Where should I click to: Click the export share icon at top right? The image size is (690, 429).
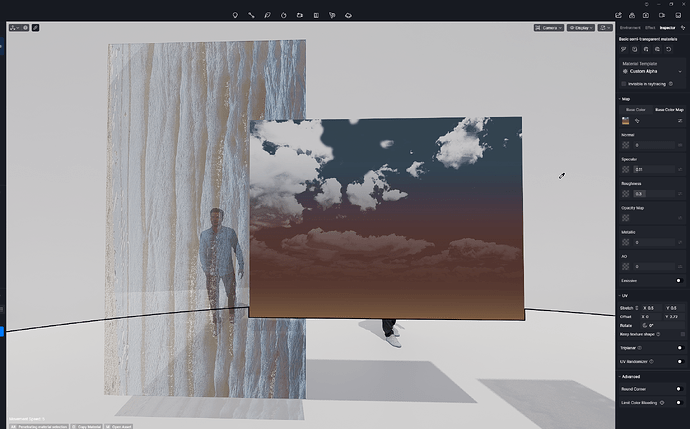click(x=619, y=16)
